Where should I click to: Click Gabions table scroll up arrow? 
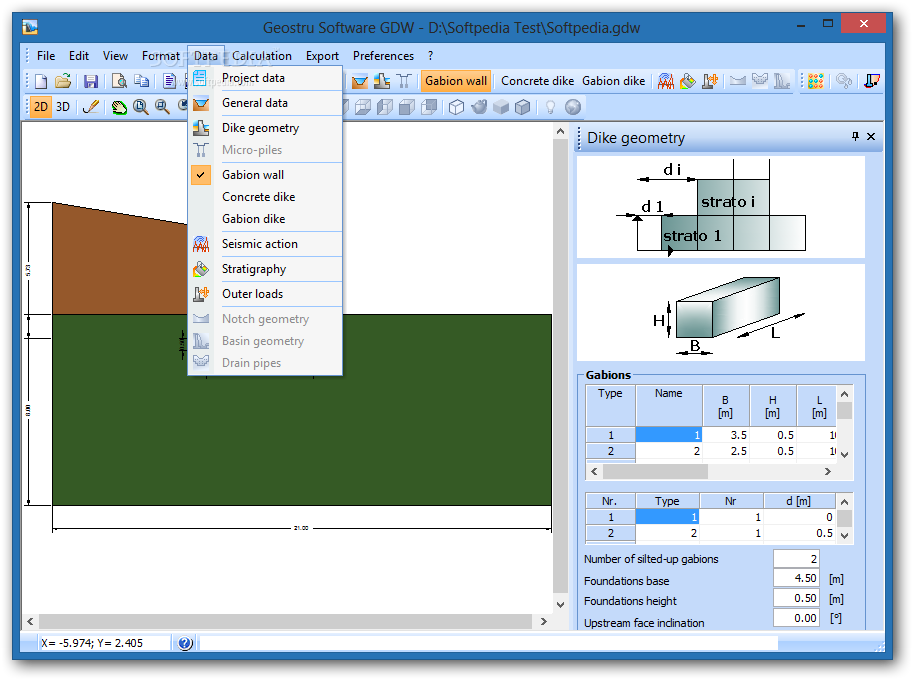(844, 394)
